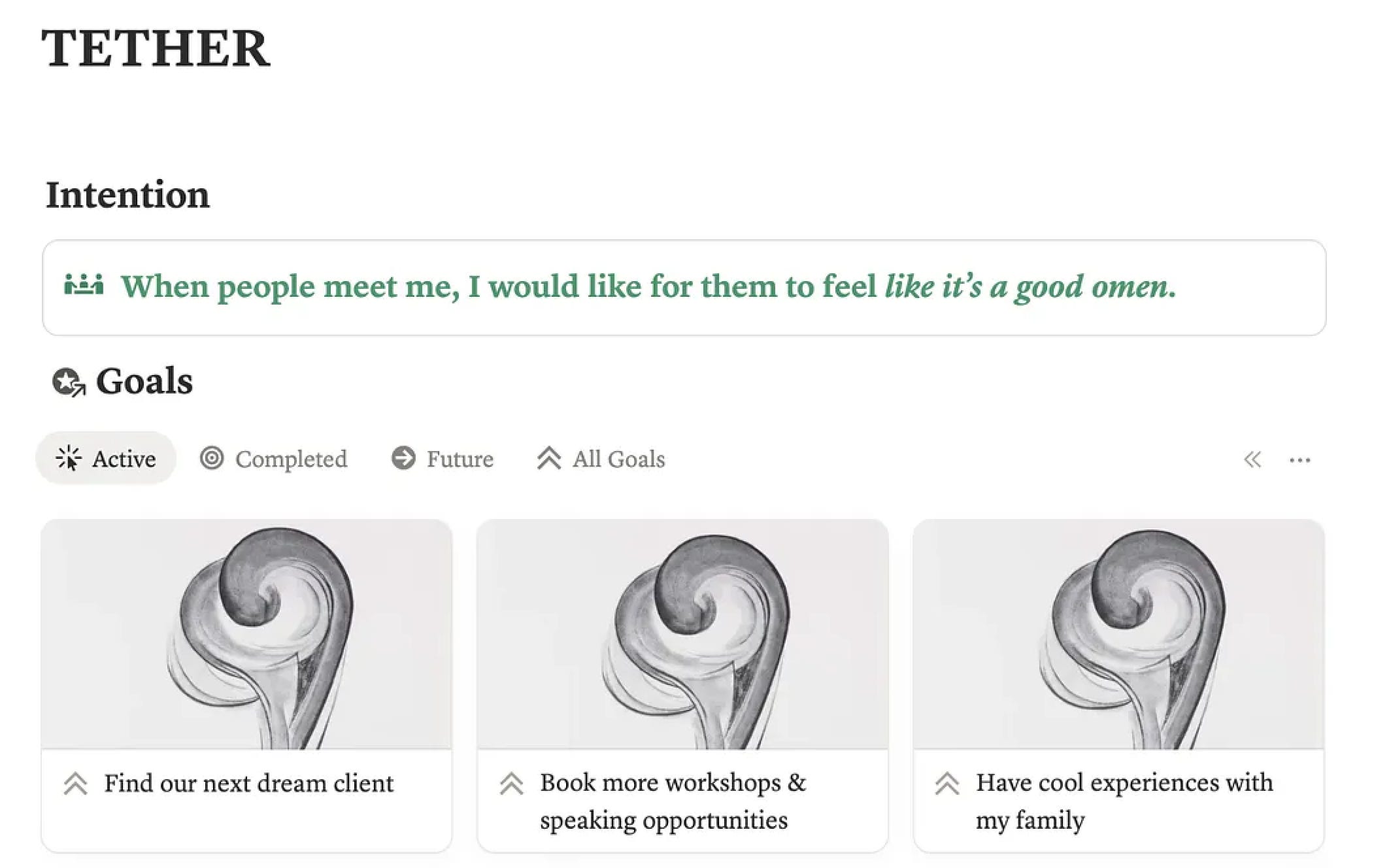Click chevron icon on Find our next dream client
The image size is (1374, 868).
point(76,783)
